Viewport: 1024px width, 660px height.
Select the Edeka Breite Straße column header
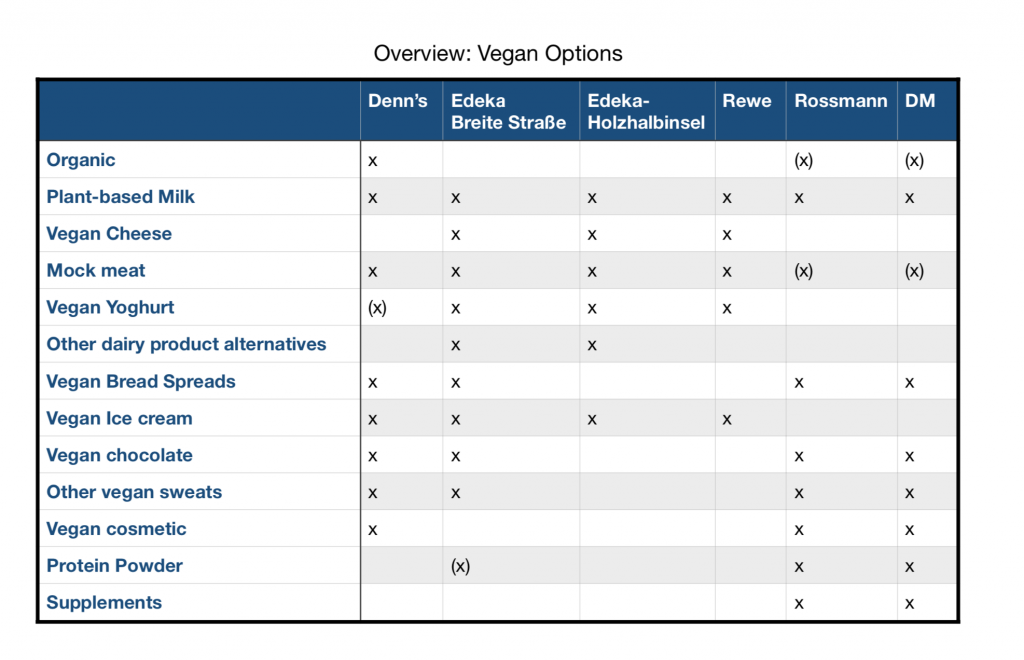tap(508, 112)
